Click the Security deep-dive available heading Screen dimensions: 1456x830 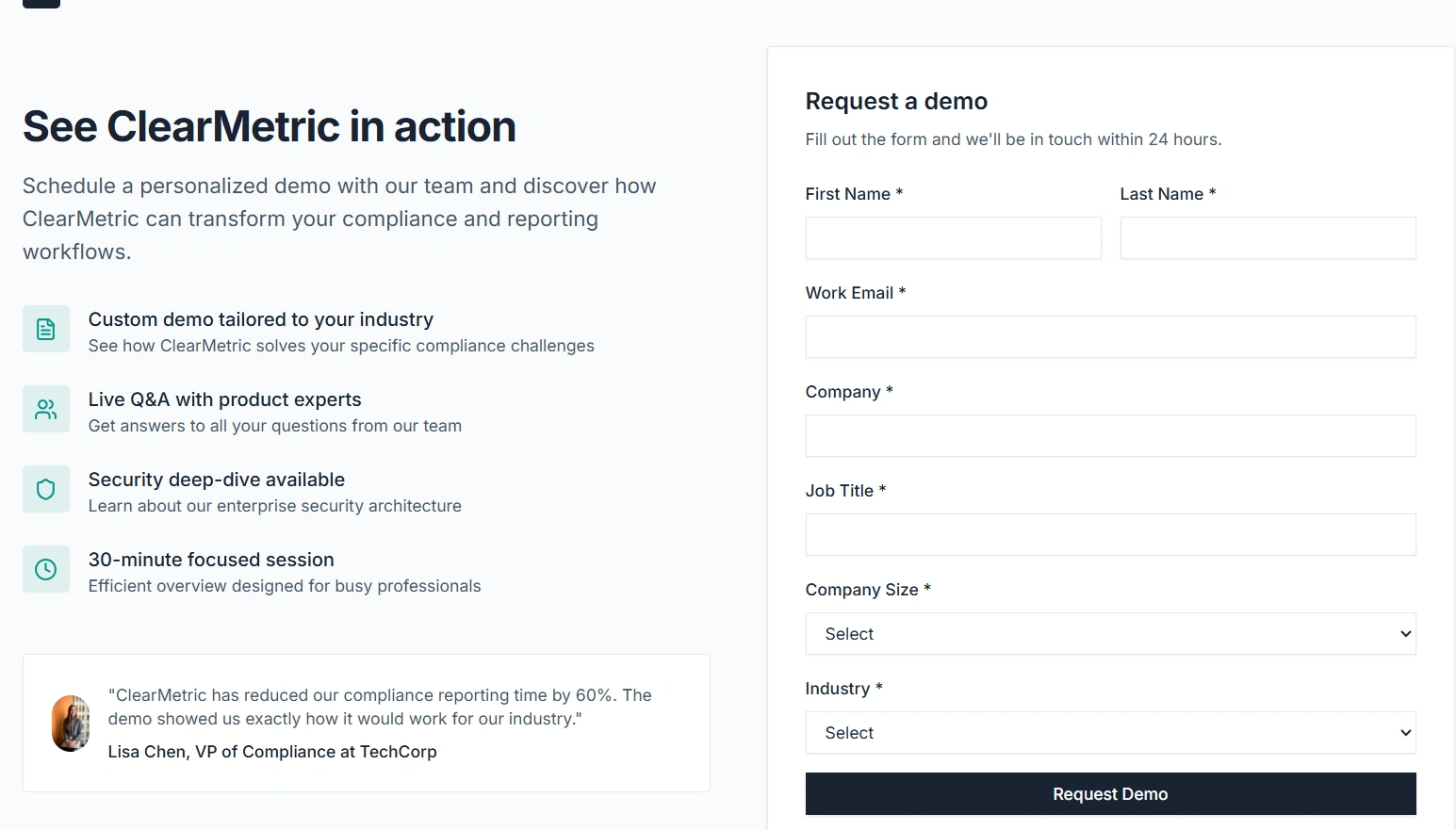[x=217, y=480]
